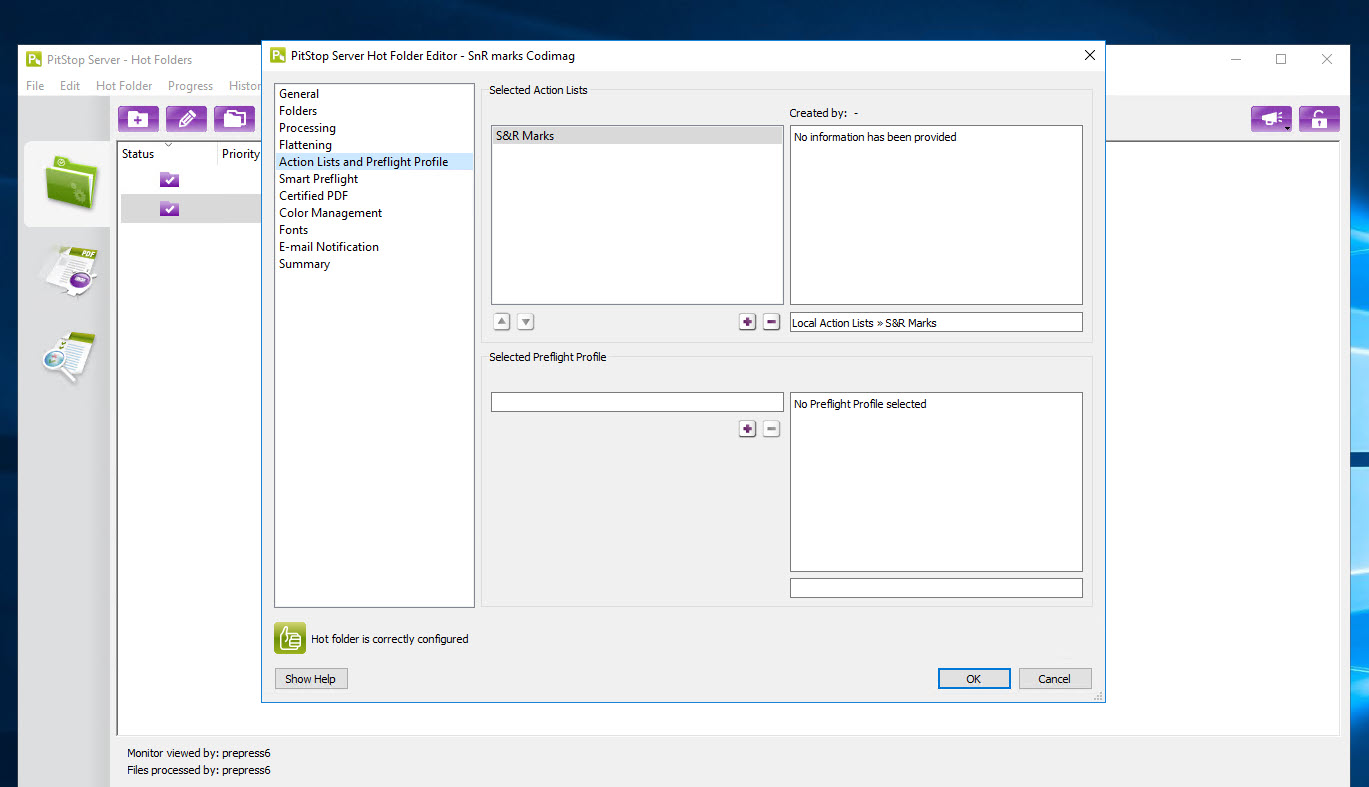Click the empty field below the preflight description box
The width and height of the screenshot is (1369, 787).
tap(936, 588)
